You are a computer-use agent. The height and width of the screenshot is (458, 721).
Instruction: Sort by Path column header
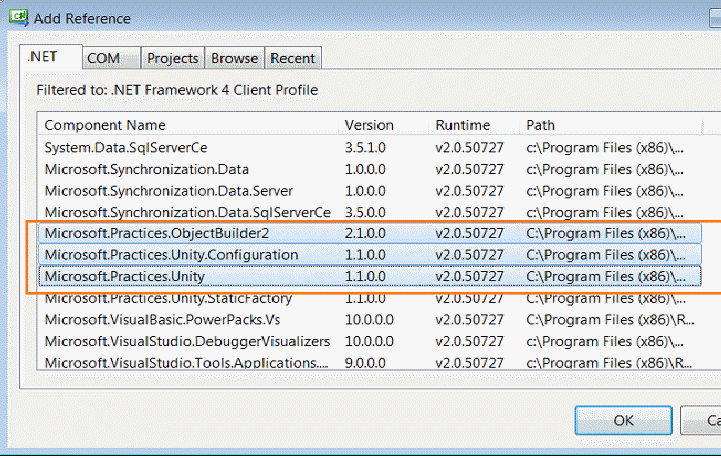[611, 125]
